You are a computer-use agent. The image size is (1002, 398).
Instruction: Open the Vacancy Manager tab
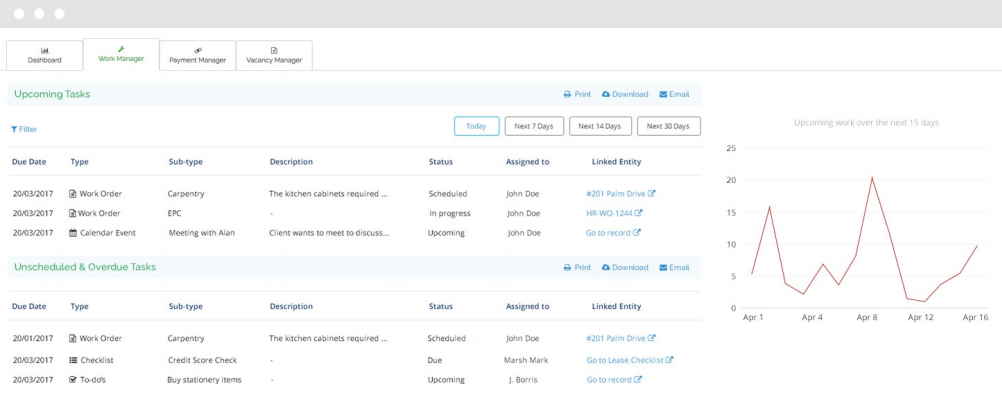pos(274,55)
